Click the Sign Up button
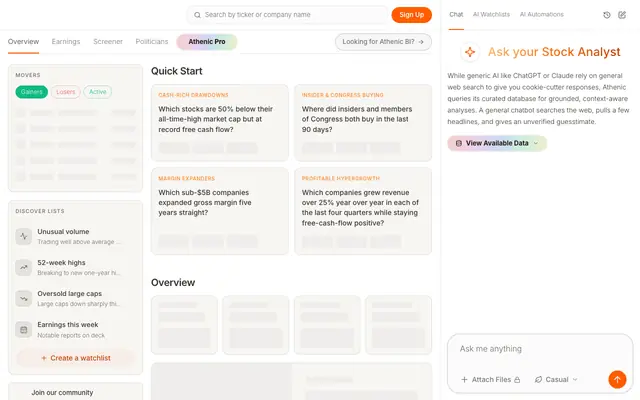The width and height of the screenshot is (640, 400). pyautogui.click(x=411, y=15)
